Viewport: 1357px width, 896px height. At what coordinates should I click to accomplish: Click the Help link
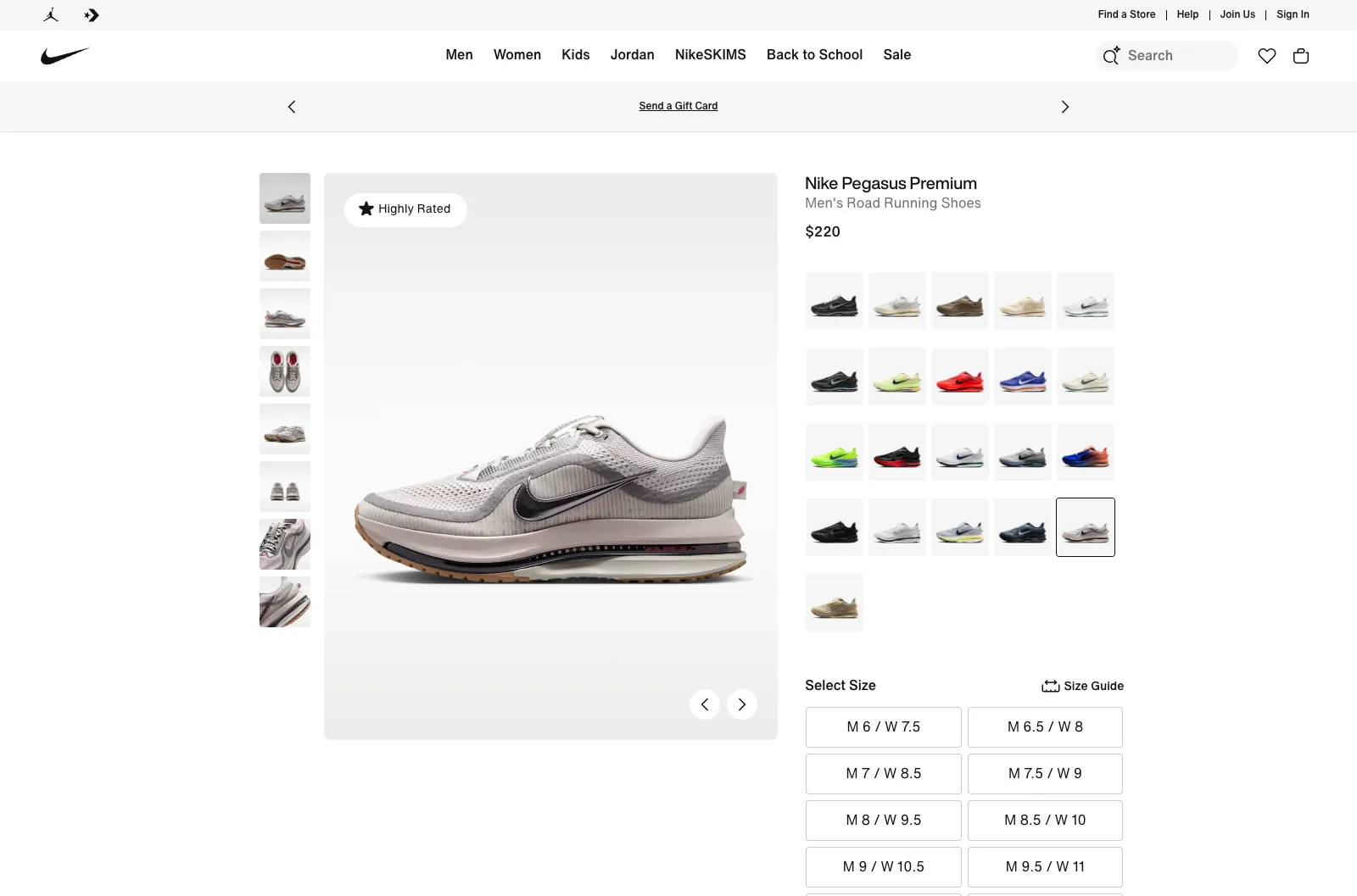1187,14
